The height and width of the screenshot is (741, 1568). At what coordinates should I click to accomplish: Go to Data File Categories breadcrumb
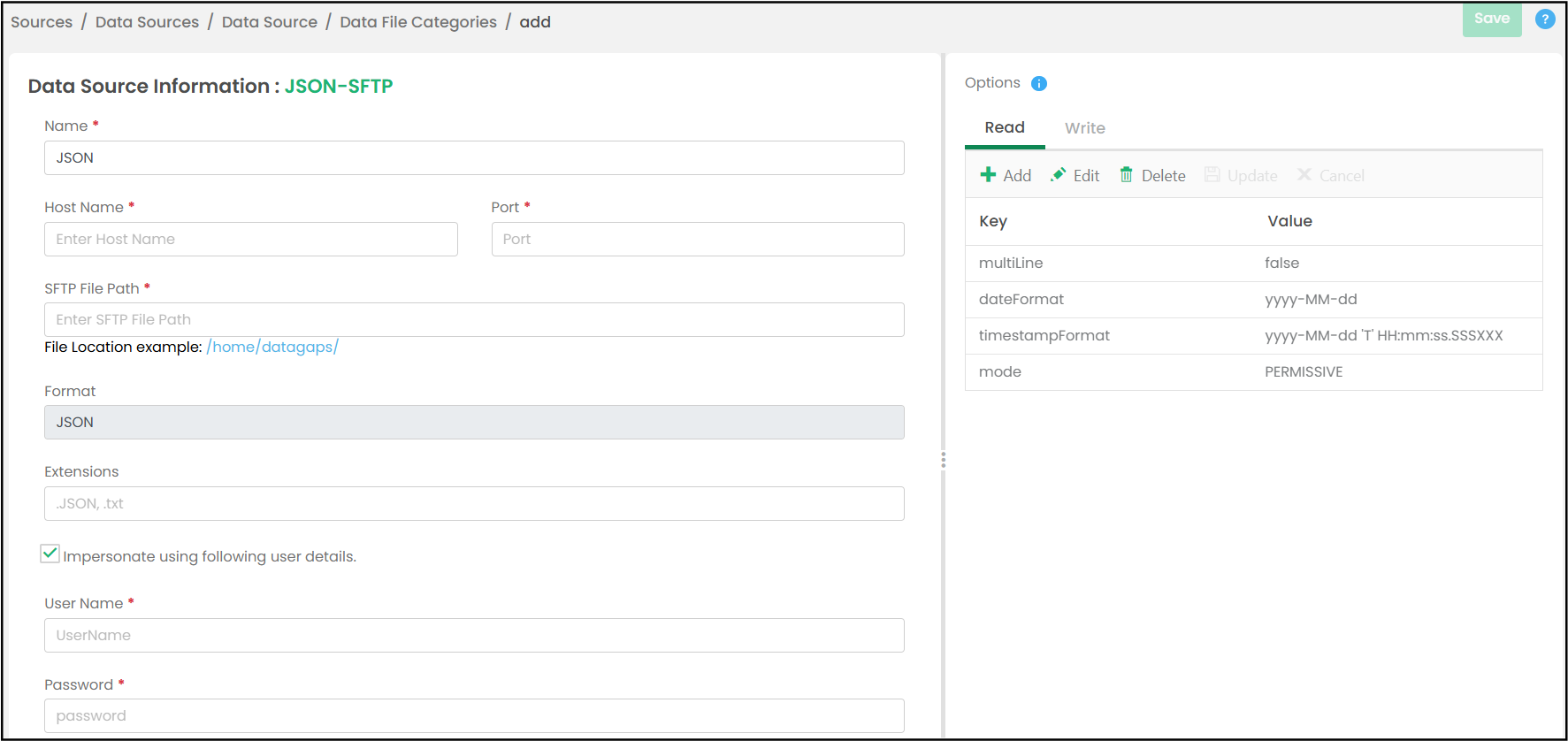point(417,22)
